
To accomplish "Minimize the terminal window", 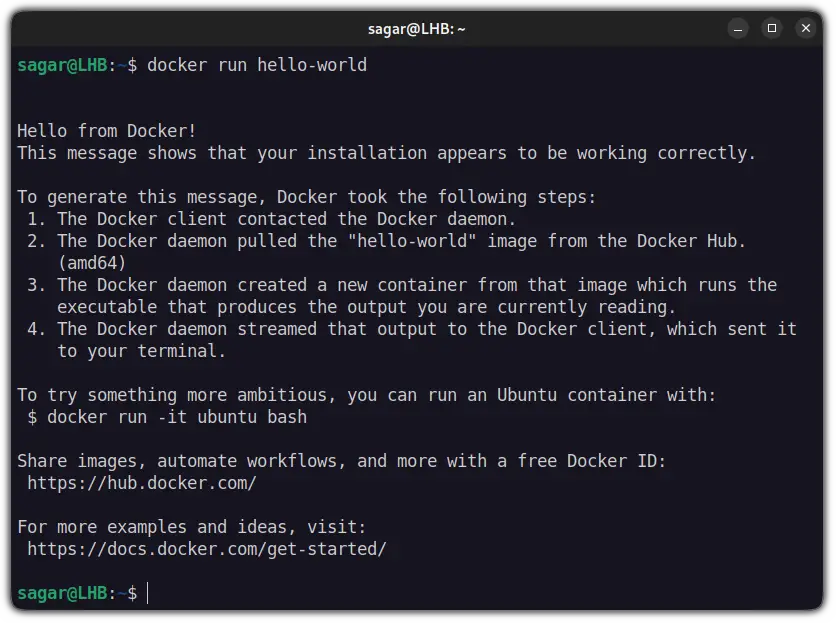I will (738, 28).
